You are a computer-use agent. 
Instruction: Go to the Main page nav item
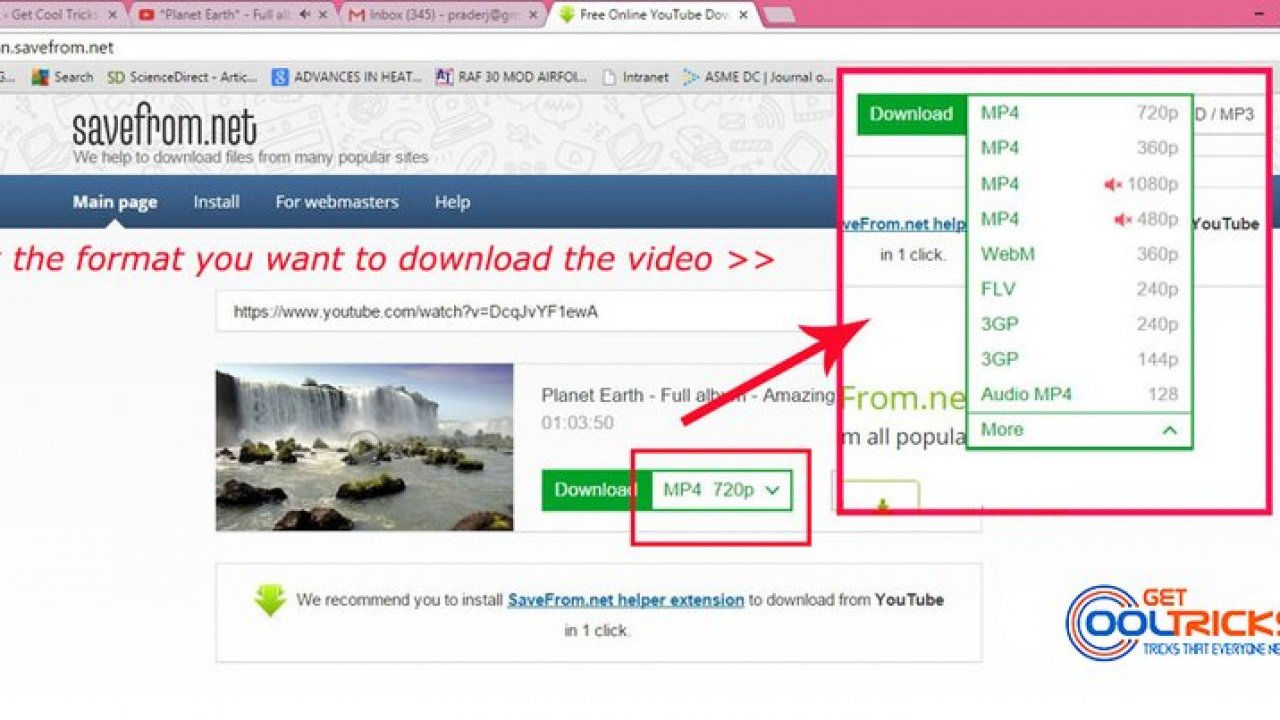coord(115,202)
